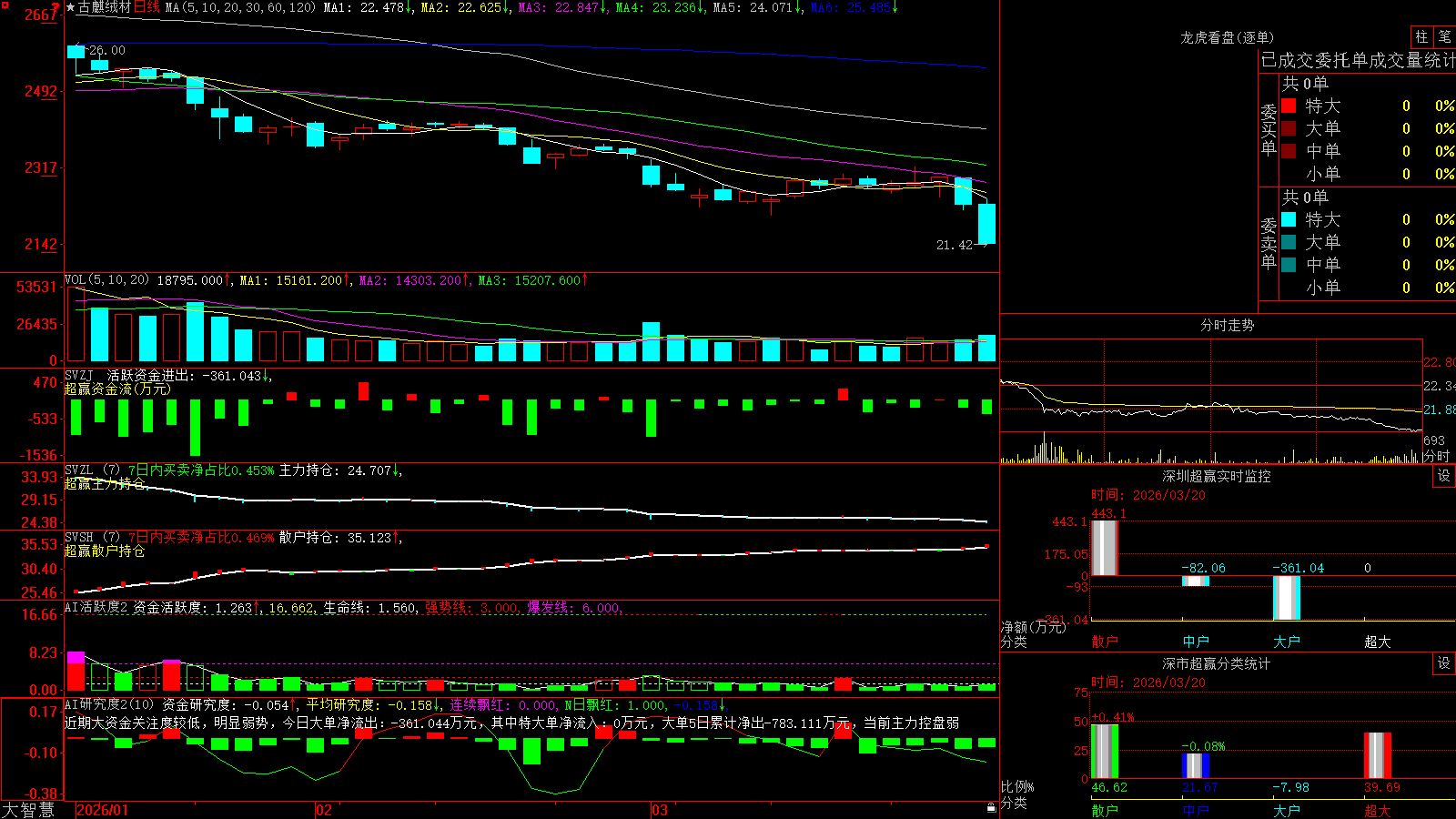Click the dark red 大单 buy-order swatch

tap(1289, 128)
